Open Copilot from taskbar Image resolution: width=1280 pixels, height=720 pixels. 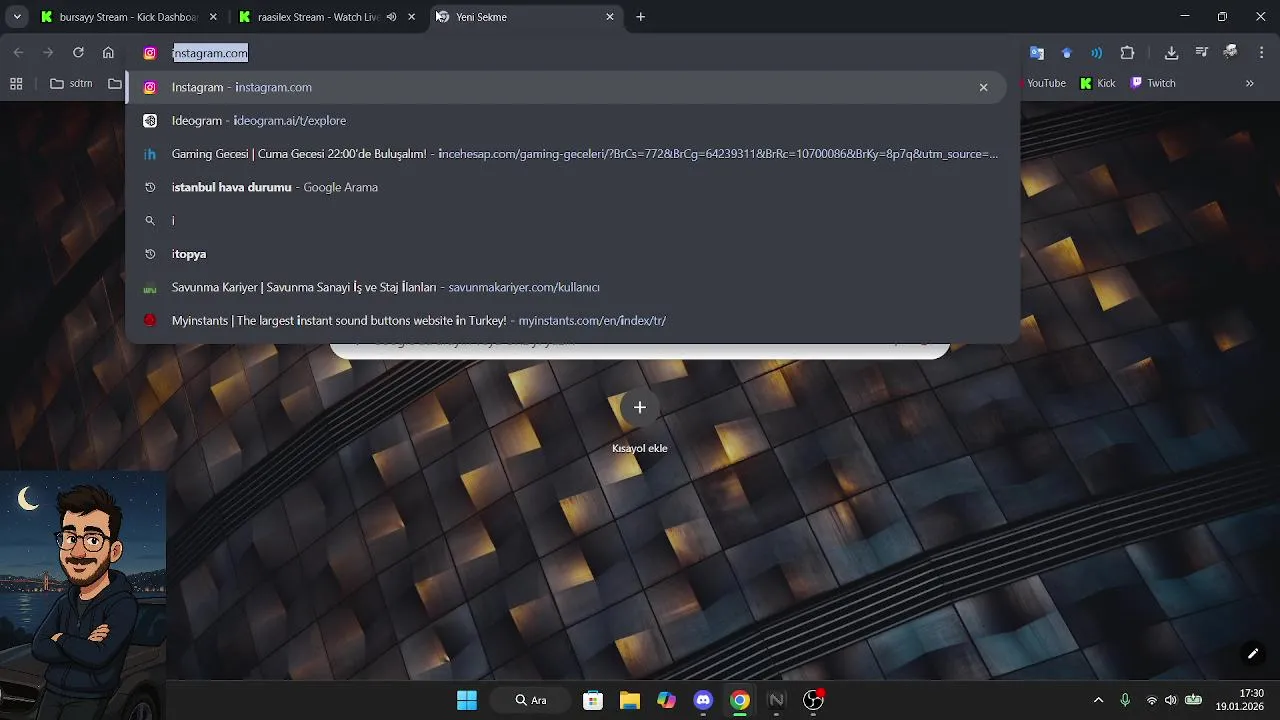coord(666,700)
